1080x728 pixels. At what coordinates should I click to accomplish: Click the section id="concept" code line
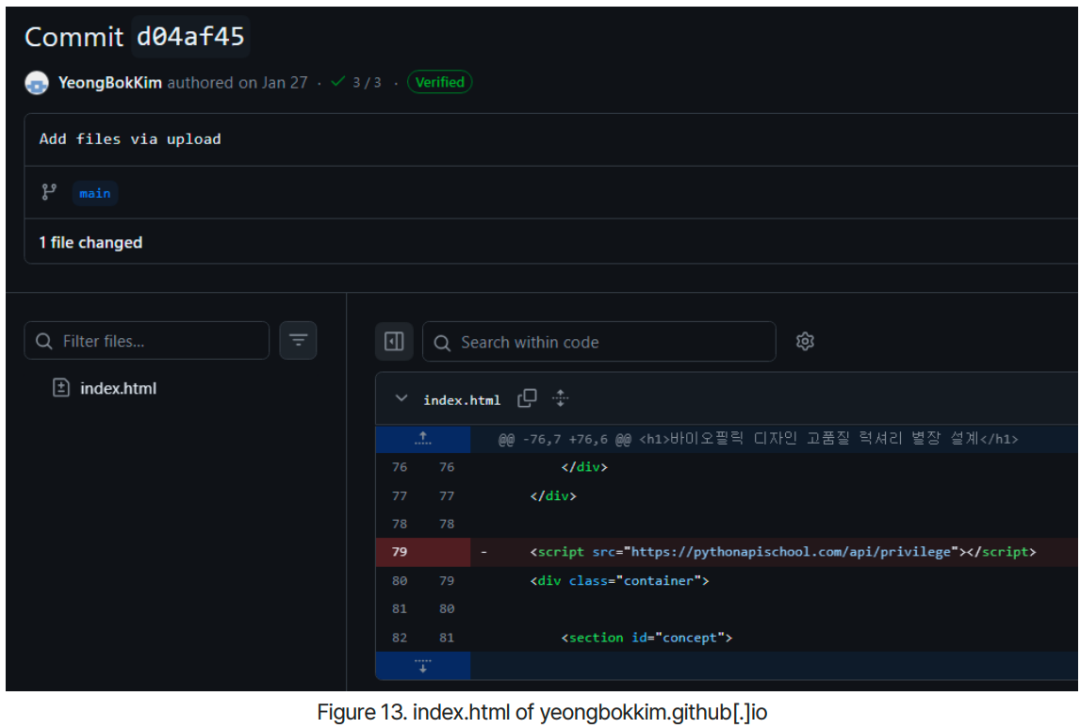tap(646, 638)
